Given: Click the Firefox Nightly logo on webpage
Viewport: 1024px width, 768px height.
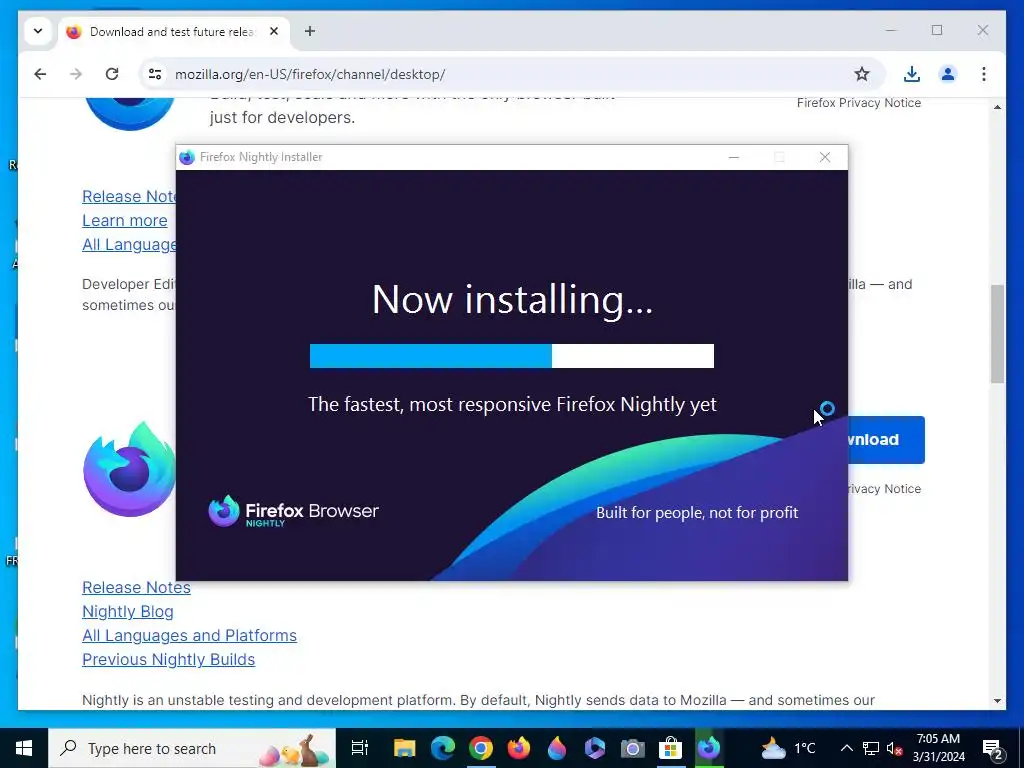Looking at the screenshot, I should (x=129, y=469).
